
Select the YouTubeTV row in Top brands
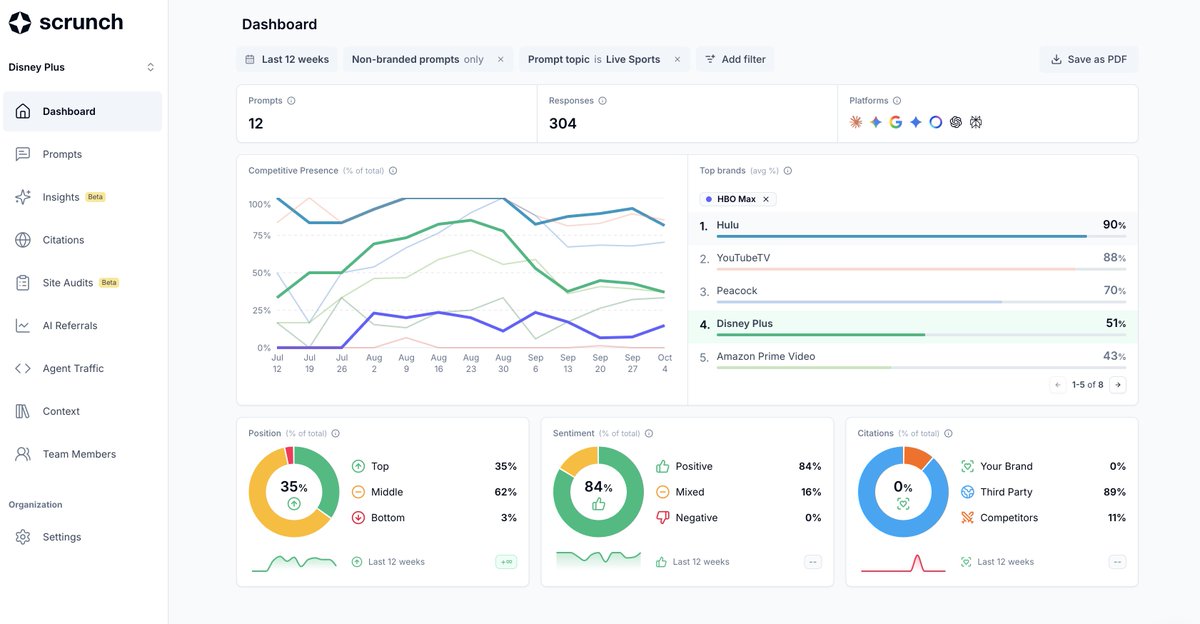pos(913,260)
